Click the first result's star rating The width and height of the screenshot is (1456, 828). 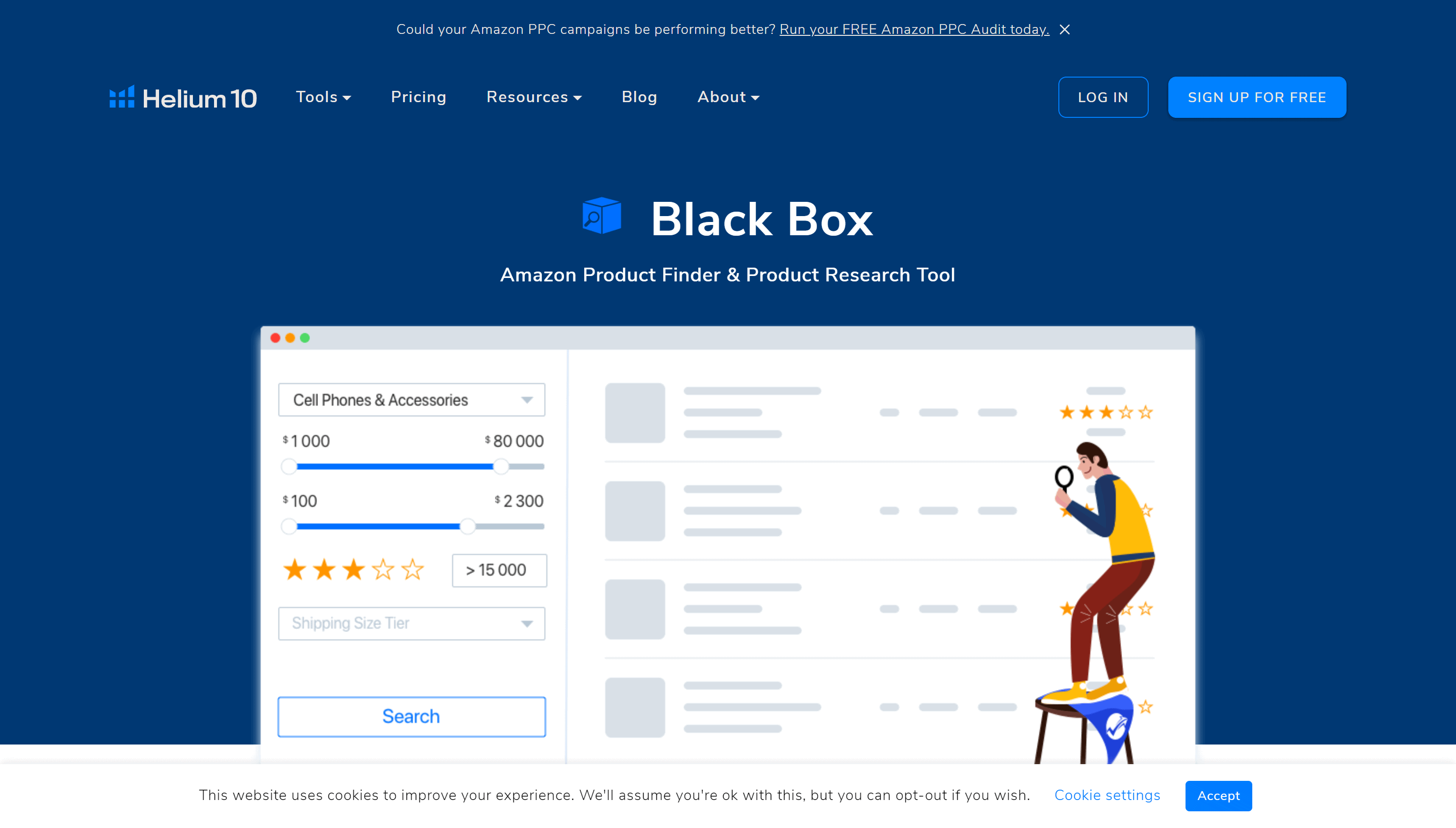[x=1106, y=413]
